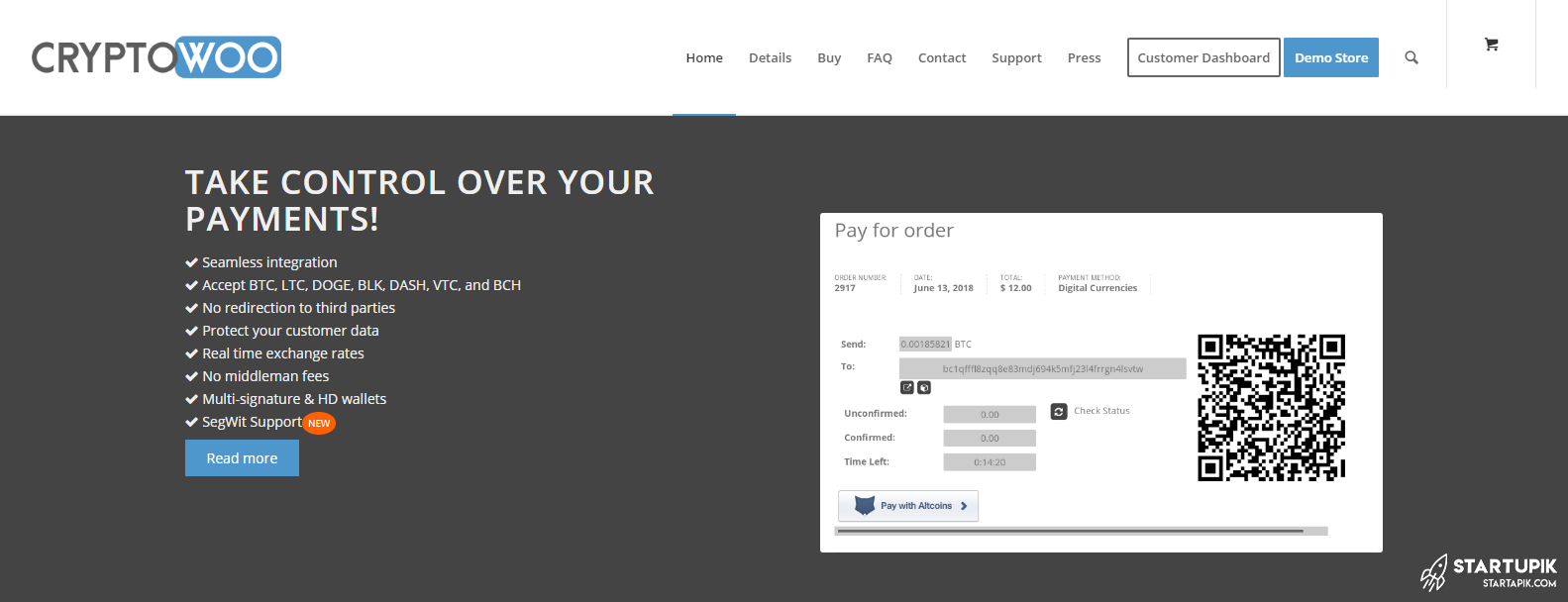Go to the Home menu item

pos(704,58)
